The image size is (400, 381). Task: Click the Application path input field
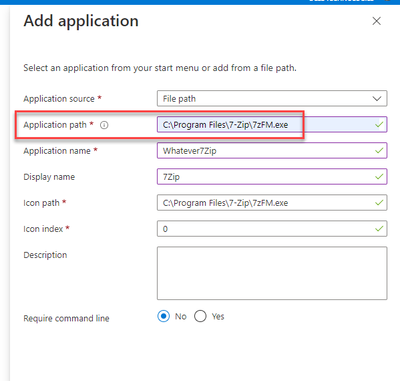click(272, 125)
